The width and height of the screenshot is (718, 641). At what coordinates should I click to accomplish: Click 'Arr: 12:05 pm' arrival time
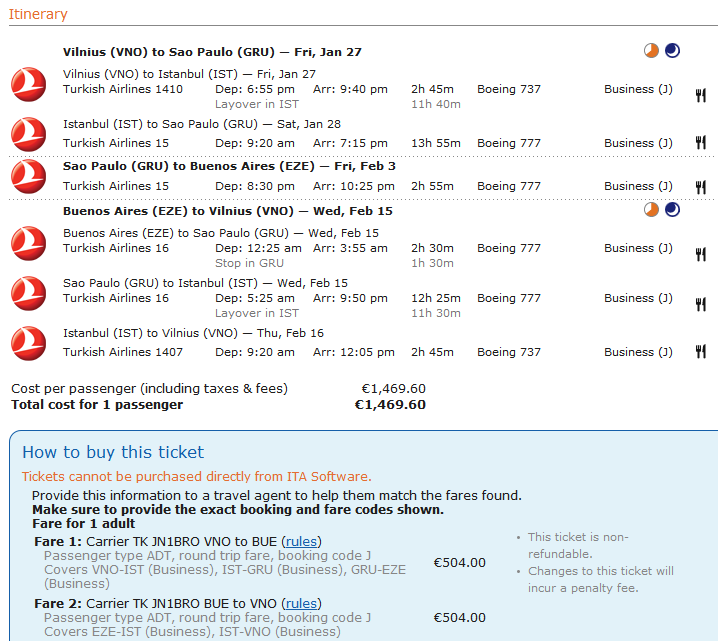point(354,352)
